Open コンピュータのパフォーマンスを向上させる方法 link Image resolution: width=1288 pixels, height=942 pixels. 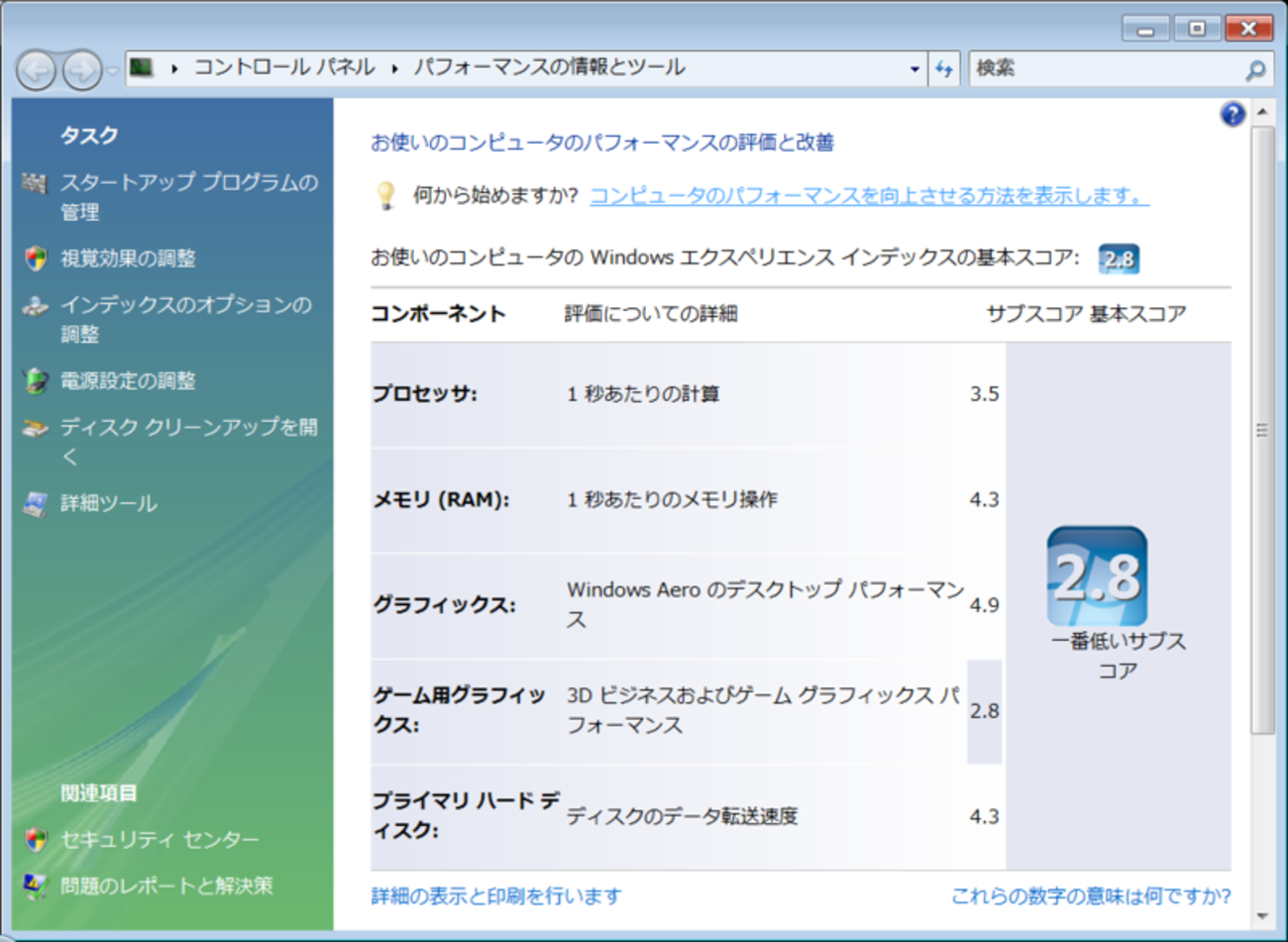click(869, 196)
